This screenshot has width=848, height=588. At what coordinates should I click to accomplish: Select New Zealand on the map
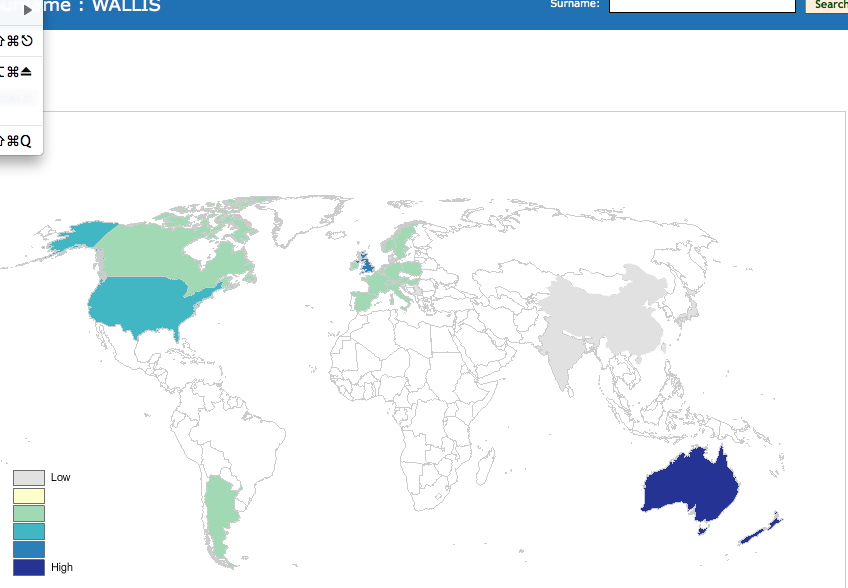tap(765, 527)
